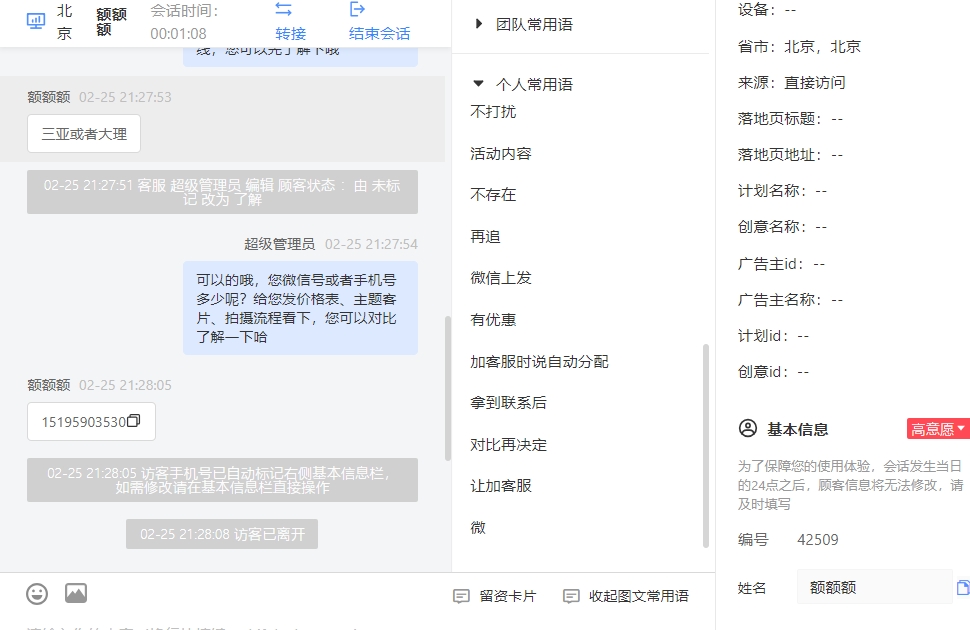Viewport: 970px width, 630px height.
Task: Click the 访客手机号已自动标记 system notice
Action: click(x=222, y=480)
